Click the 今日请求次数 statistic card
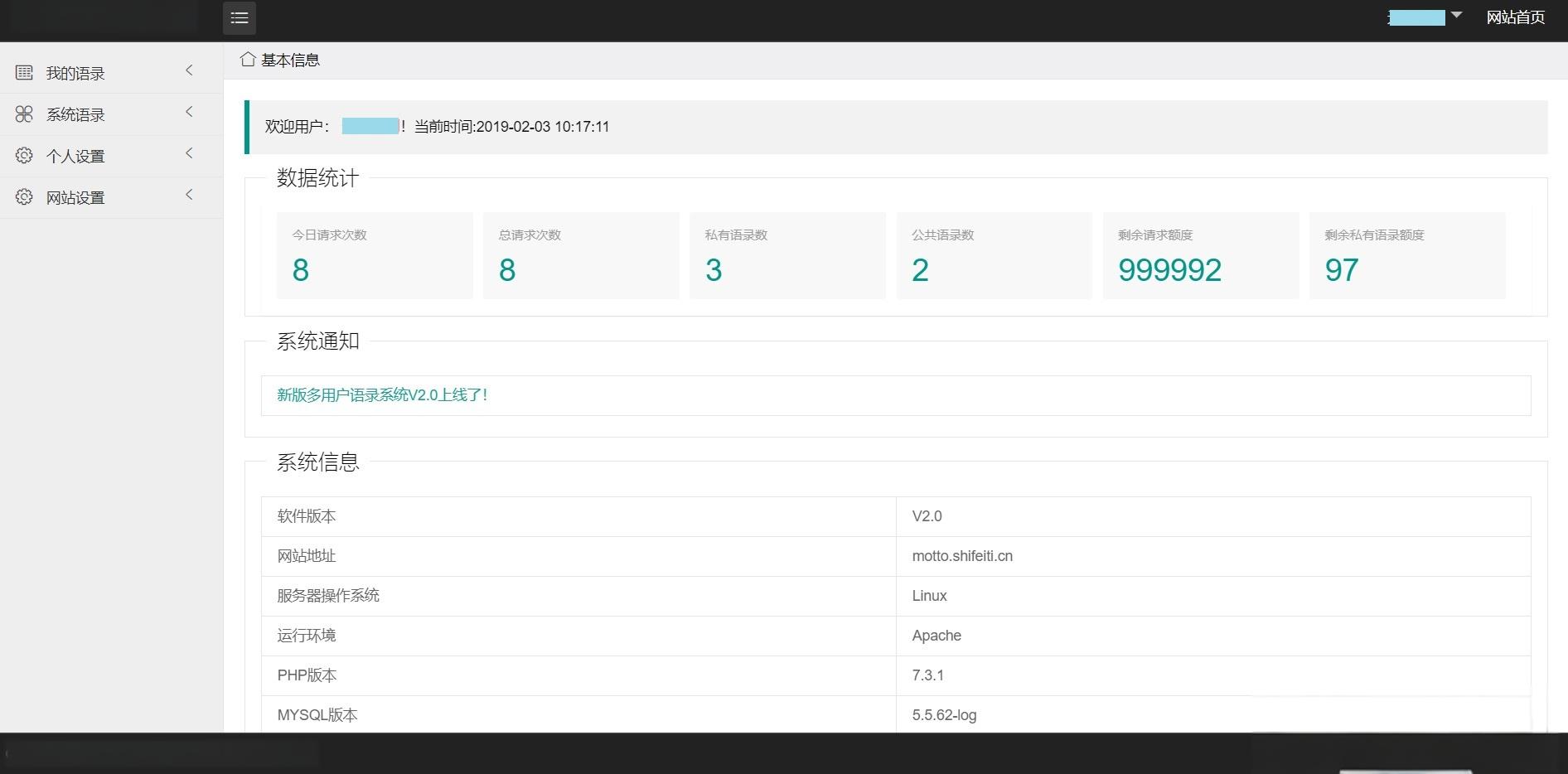The width and height of the screenshot is (1568, 774). click(375, 255)
